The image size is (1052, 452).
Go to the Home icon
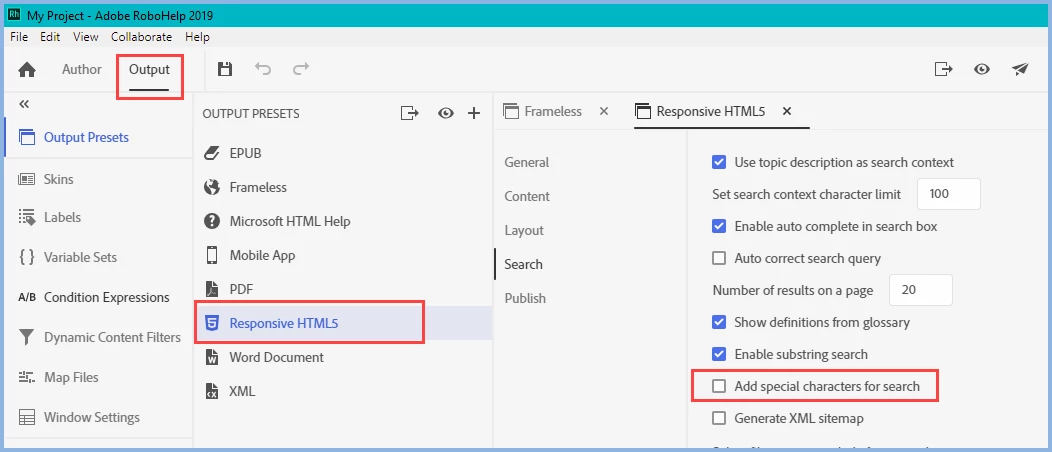coord(27,69)
